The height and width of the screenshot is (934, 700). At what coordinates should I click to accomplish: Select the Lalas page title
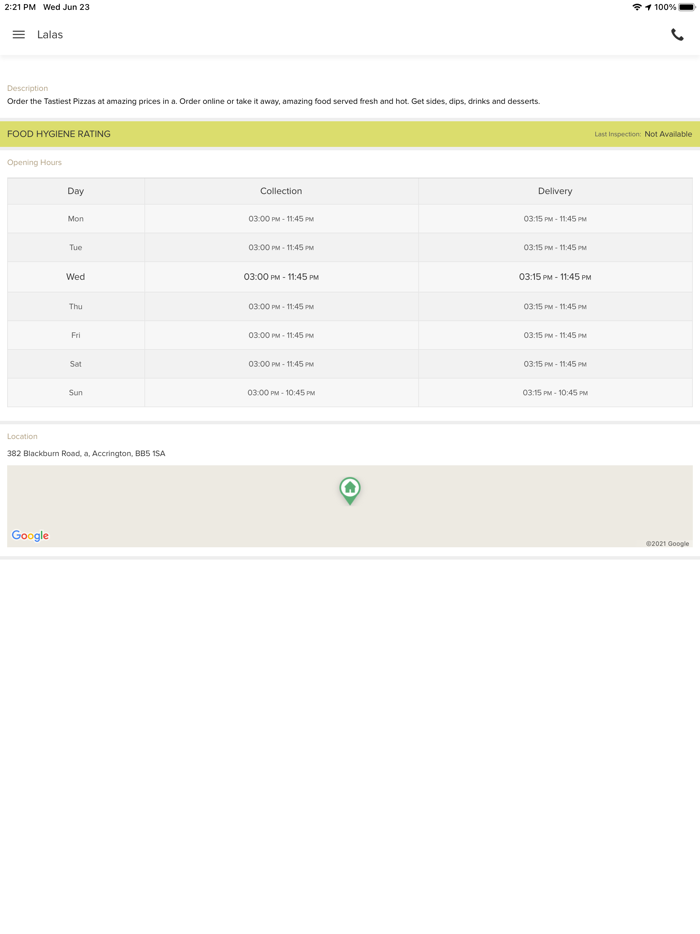click(50, 35)
